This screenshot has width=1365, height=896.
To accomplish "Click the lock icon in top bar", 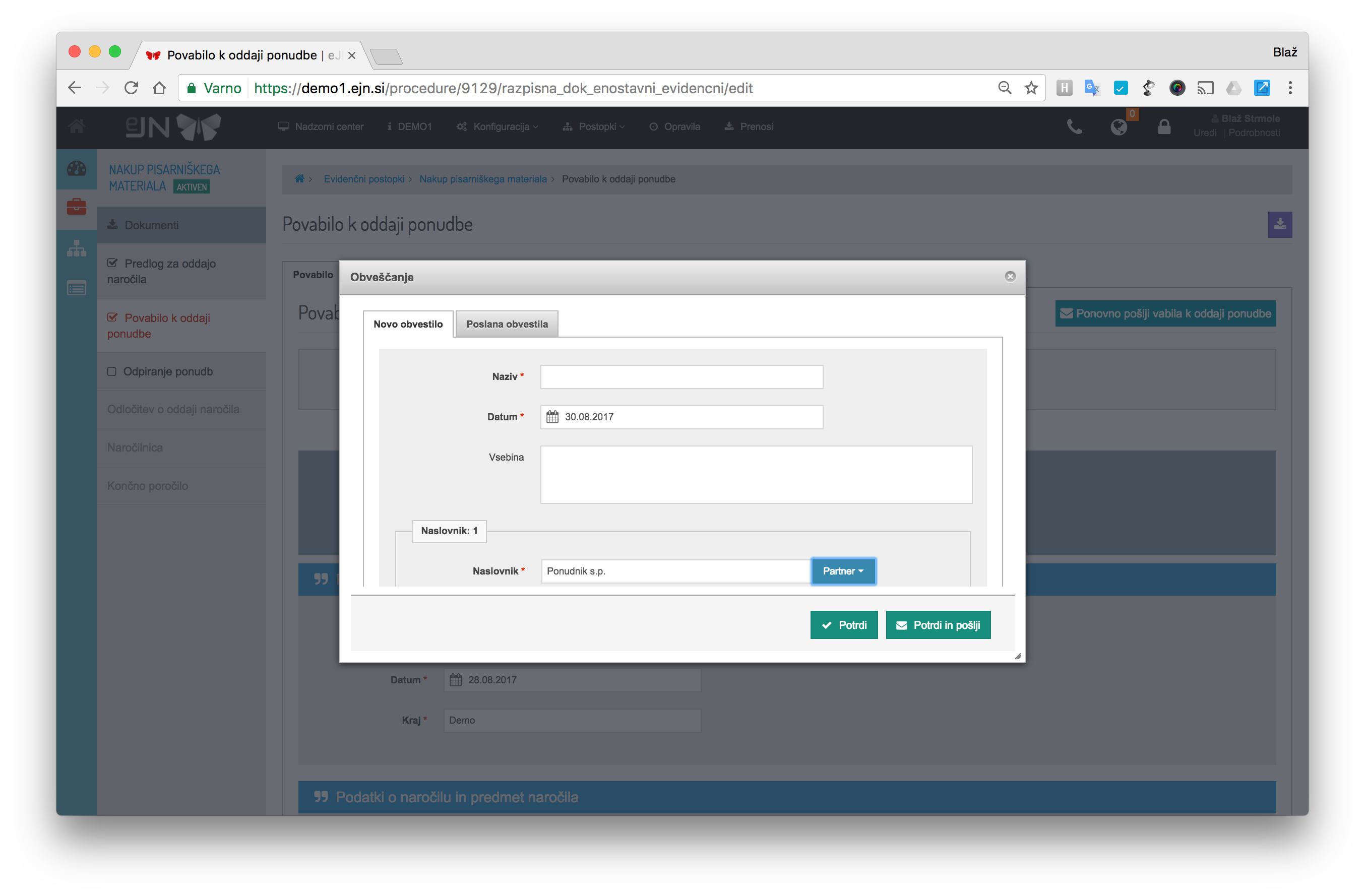I will 1164,126.
